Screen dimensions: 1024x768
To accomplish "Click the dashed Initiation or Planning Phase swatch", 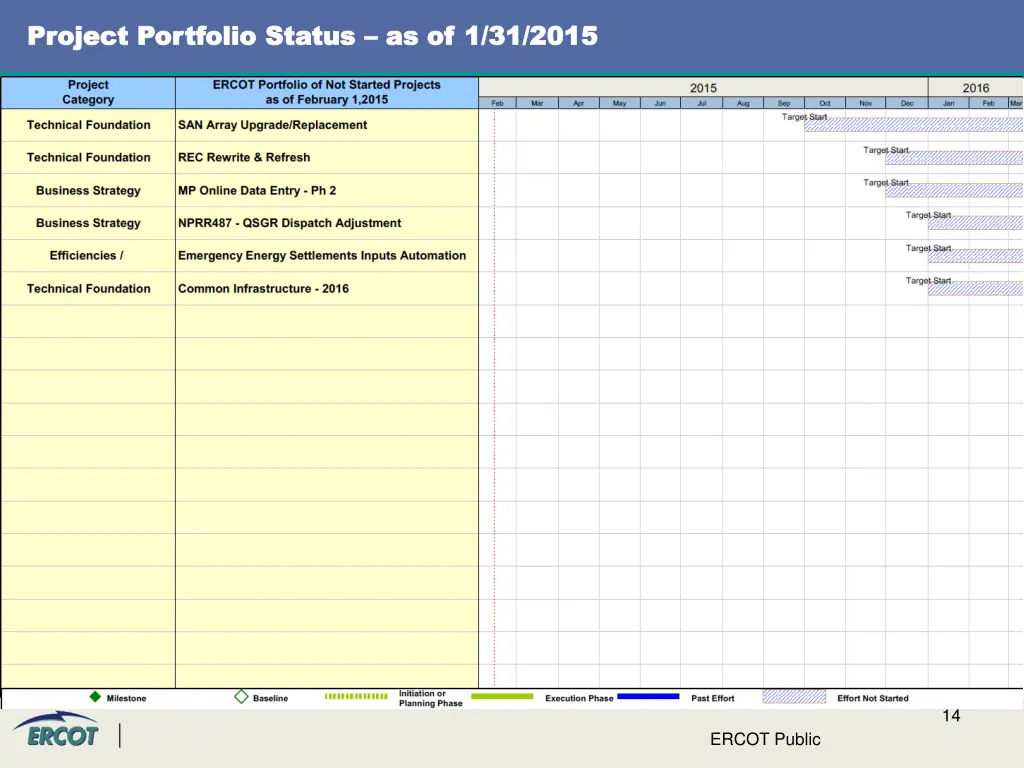I will [x=356, y=696].
